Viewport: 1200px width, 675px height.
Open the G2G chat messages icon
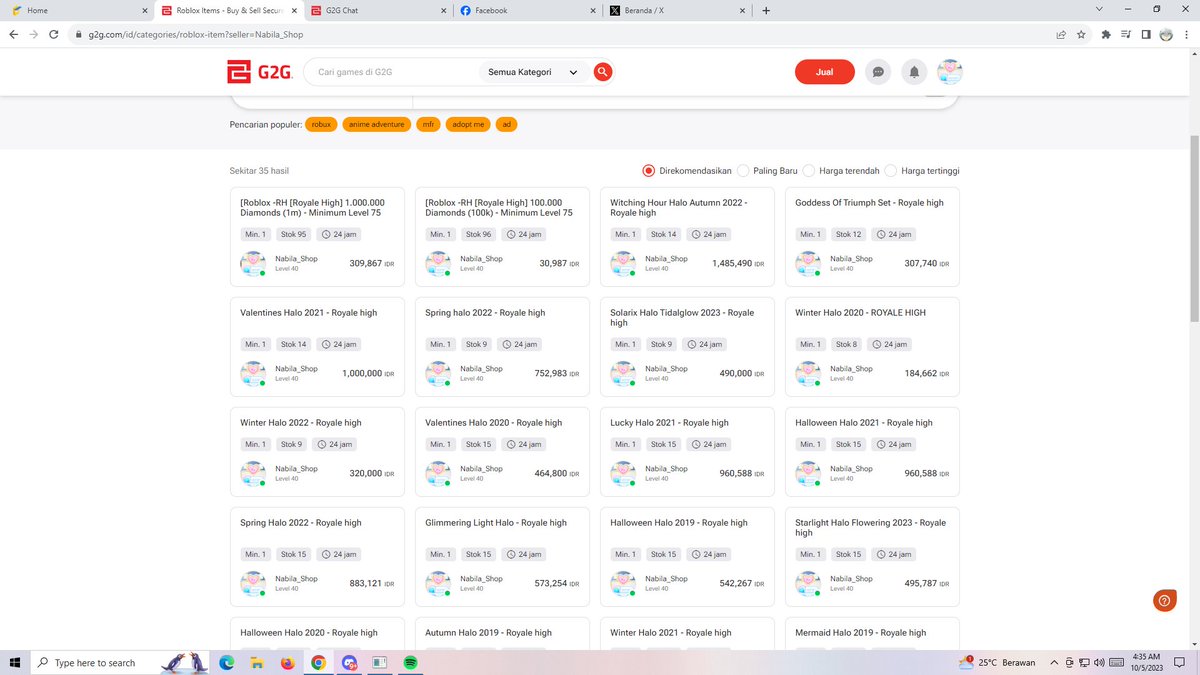[x=878, y=72]
